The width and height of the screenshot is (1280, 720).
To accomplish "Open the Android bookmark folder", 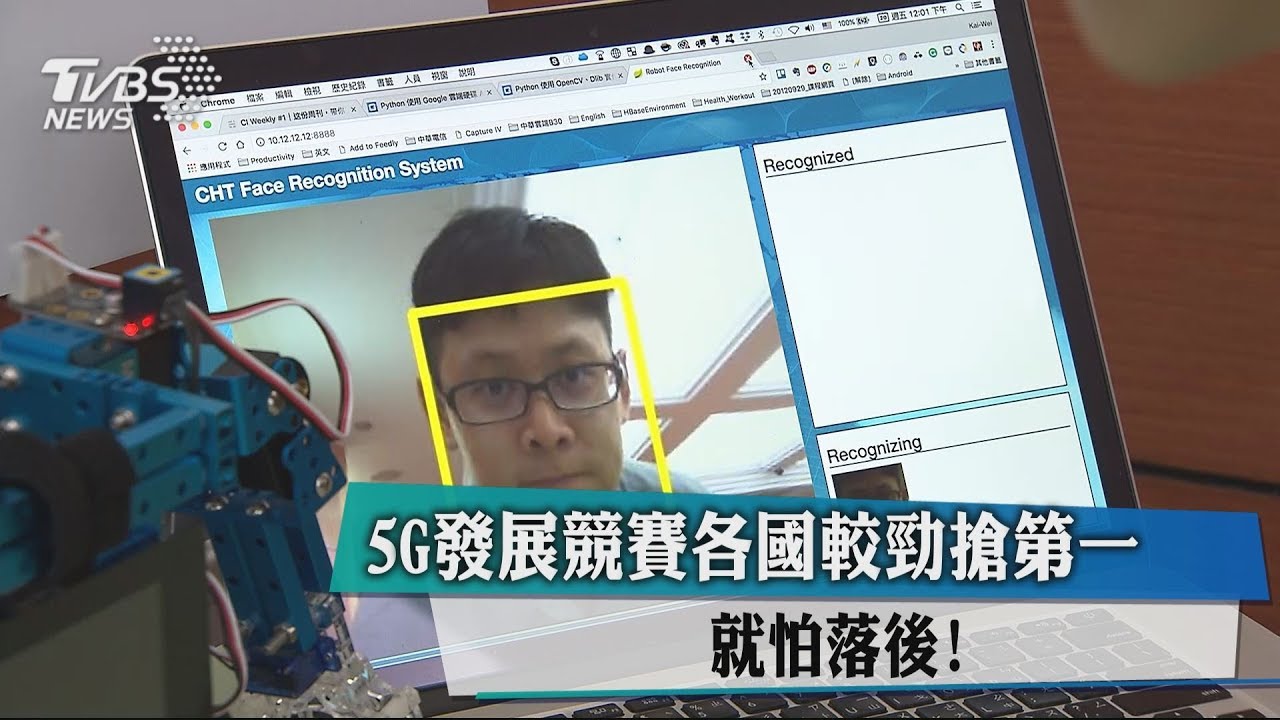I will tap(895, 75).
